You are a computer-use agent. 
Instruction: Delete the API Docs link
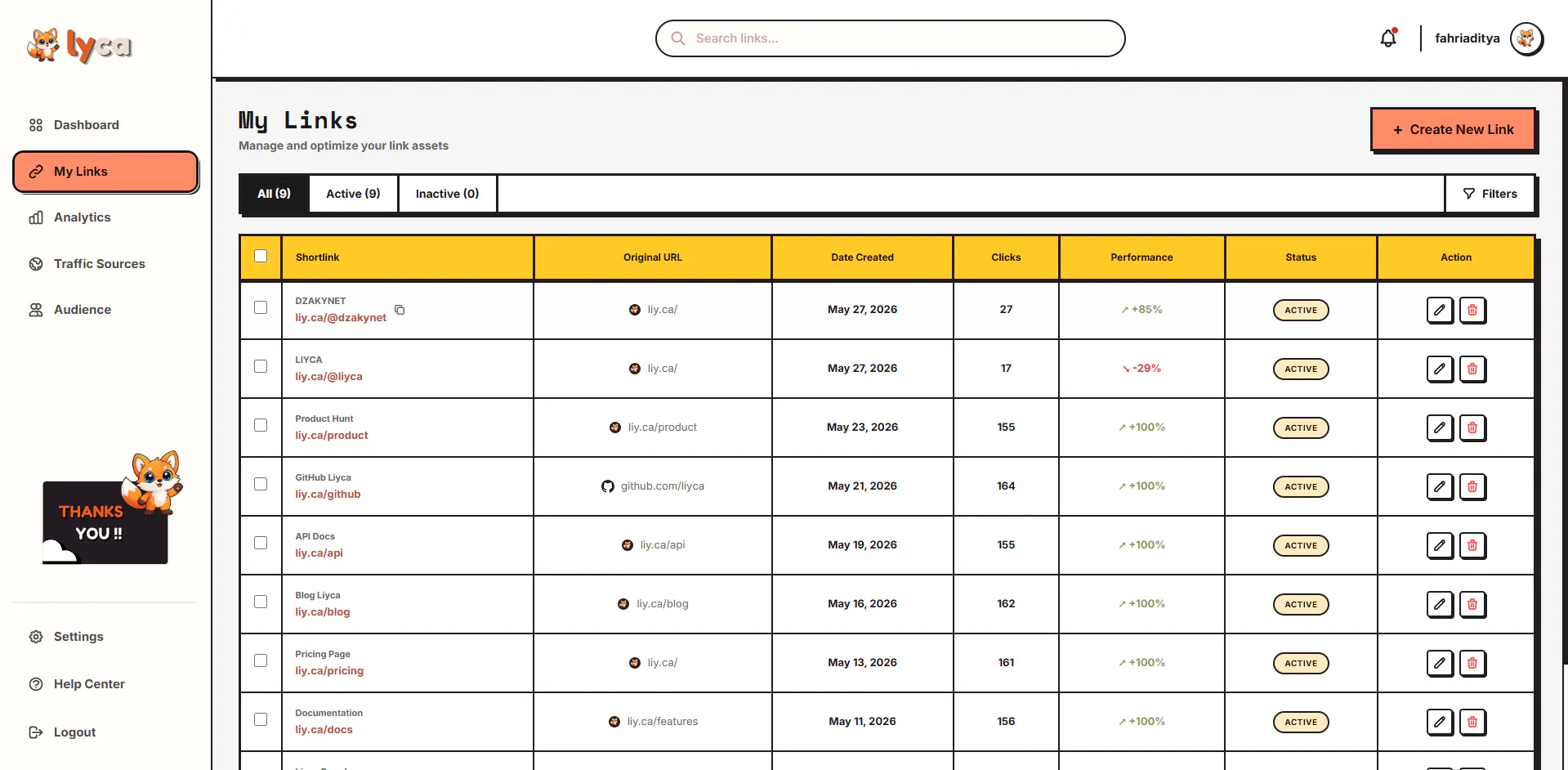pos(1472,545)
